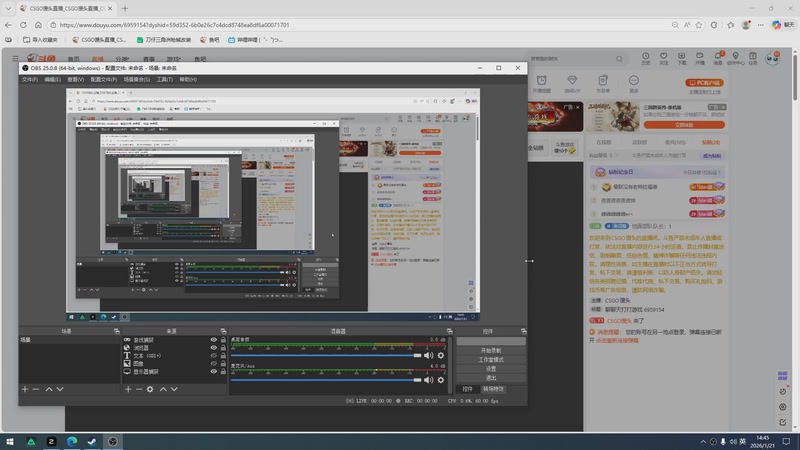Pop out the scenes dock panel
This screenshot has width=800, height=450.
[116, 331]
